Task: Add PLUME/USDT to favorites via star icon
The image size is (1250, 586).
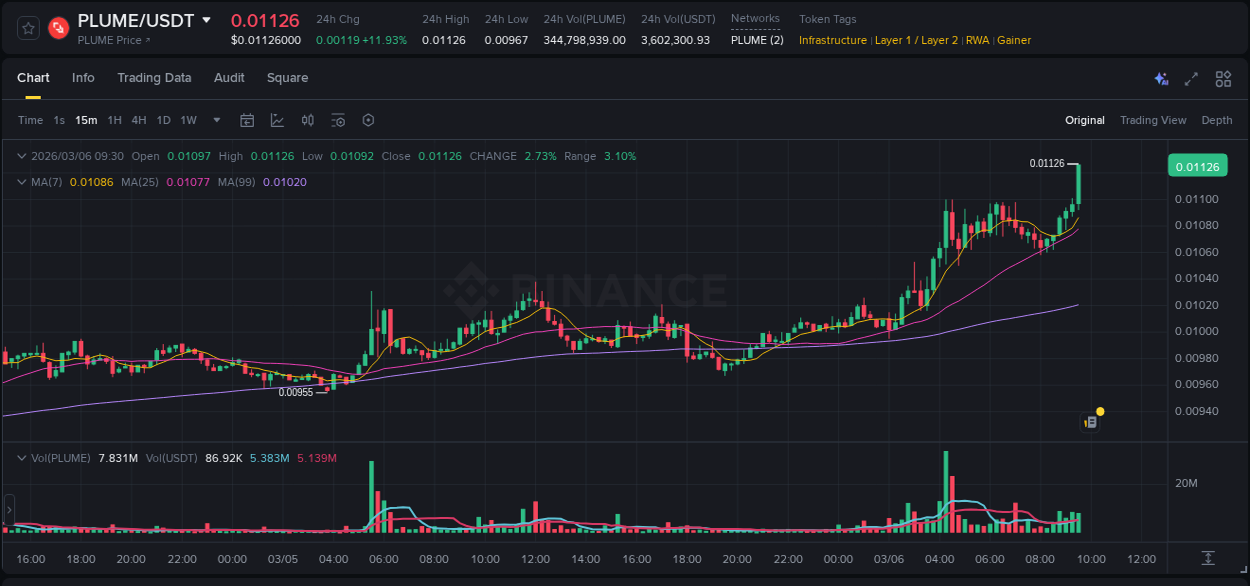Action: 27,28
